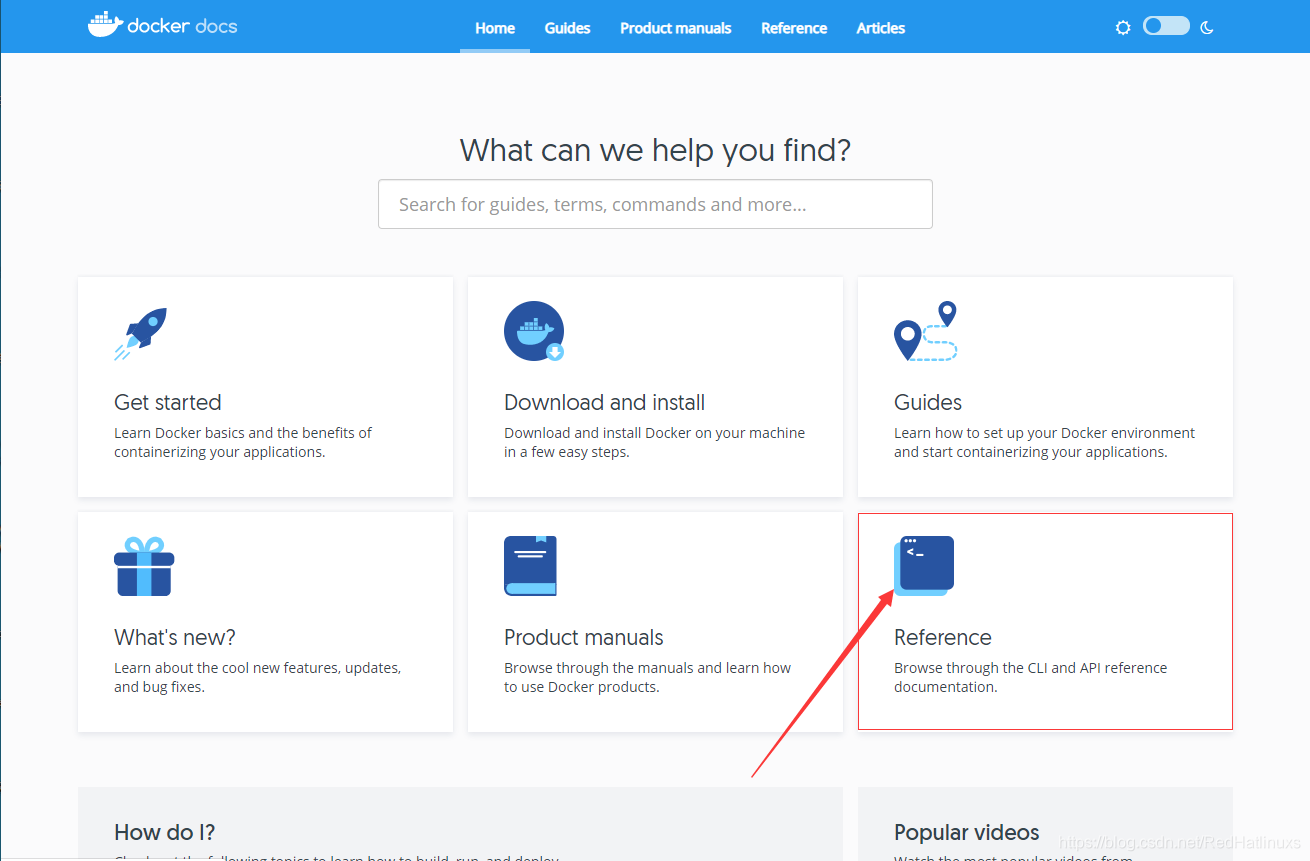Open the What's new? card title
The image size is (1310, 861).
pyautogui.click(x=175, y=637)
